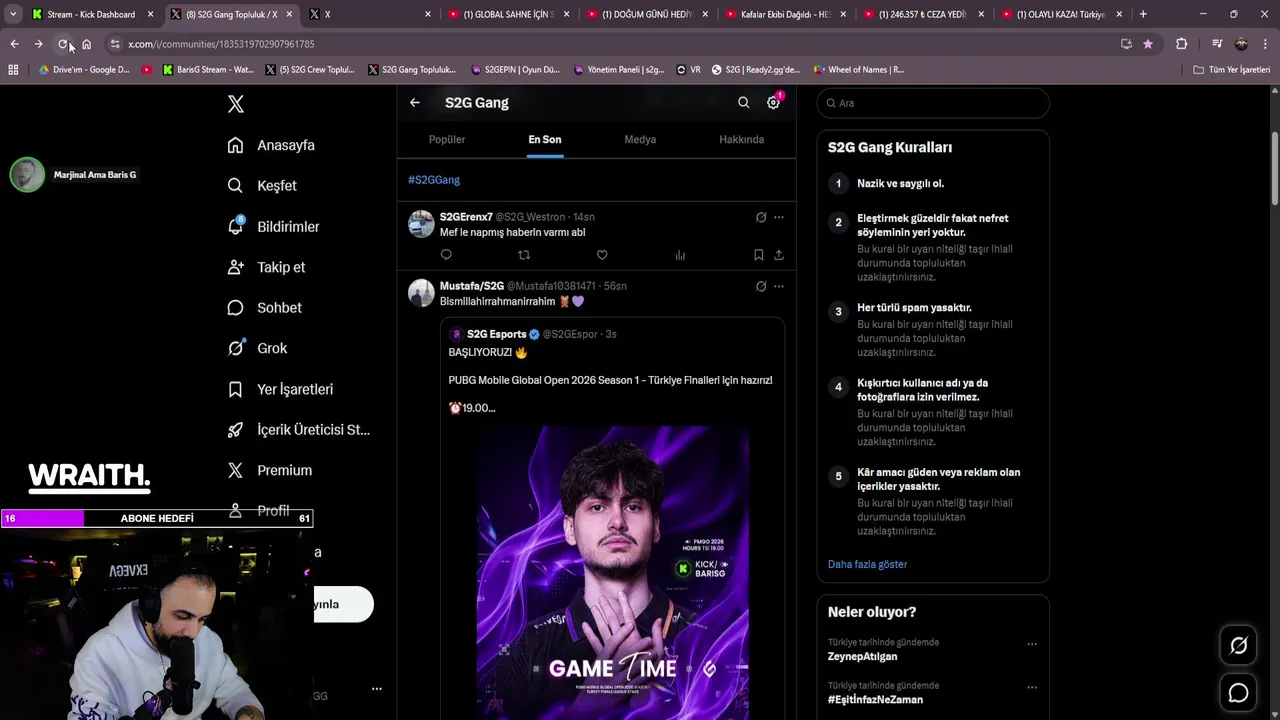The height and width of the screenshot is (720, 1280).
Task: Open options for #EşitİnfazNeZaman trend
Action: (x=1032, y=687)
